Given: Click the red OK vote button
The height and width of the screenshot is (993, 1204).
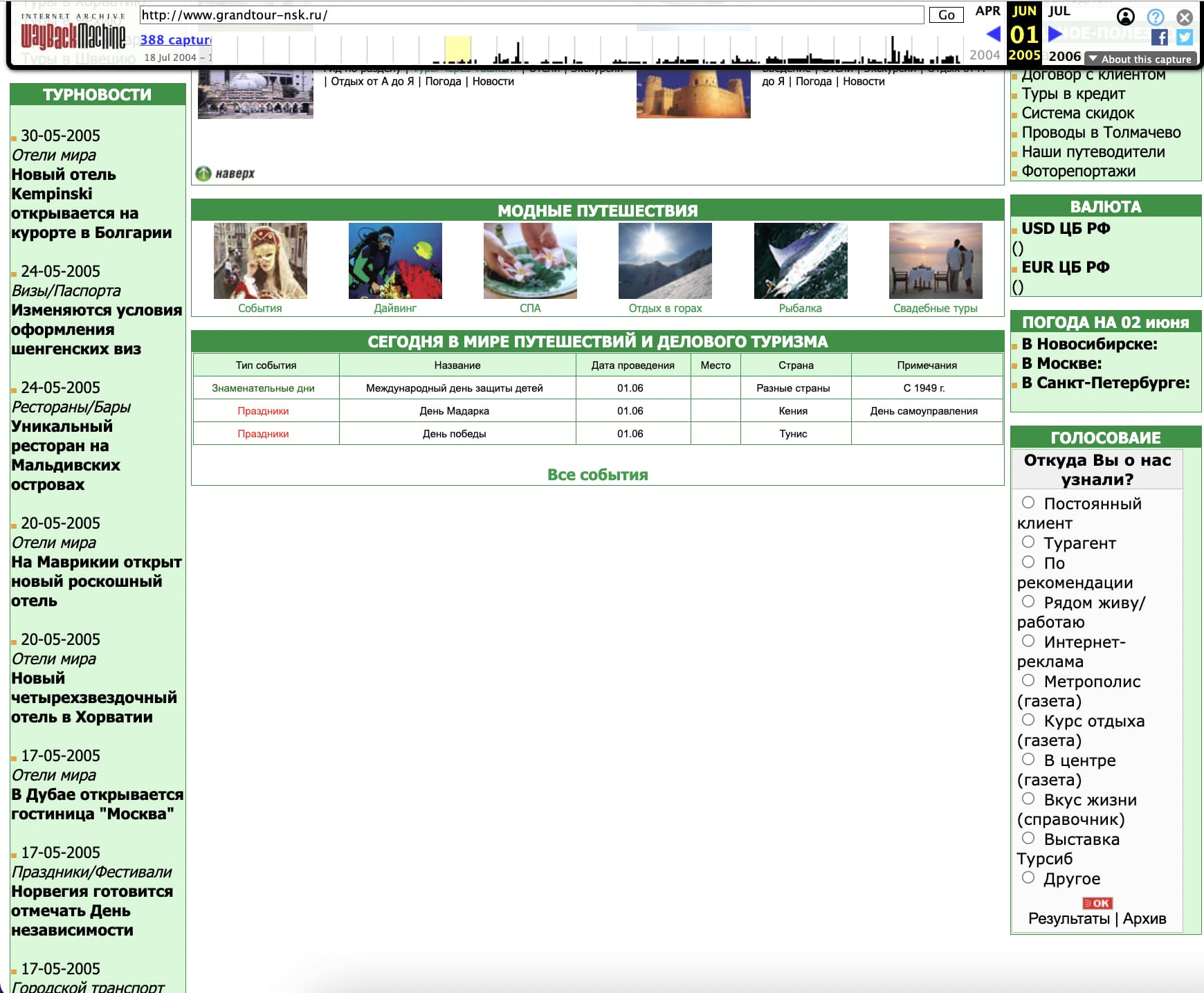Looking at the screenshot, I should point(1097,903).
